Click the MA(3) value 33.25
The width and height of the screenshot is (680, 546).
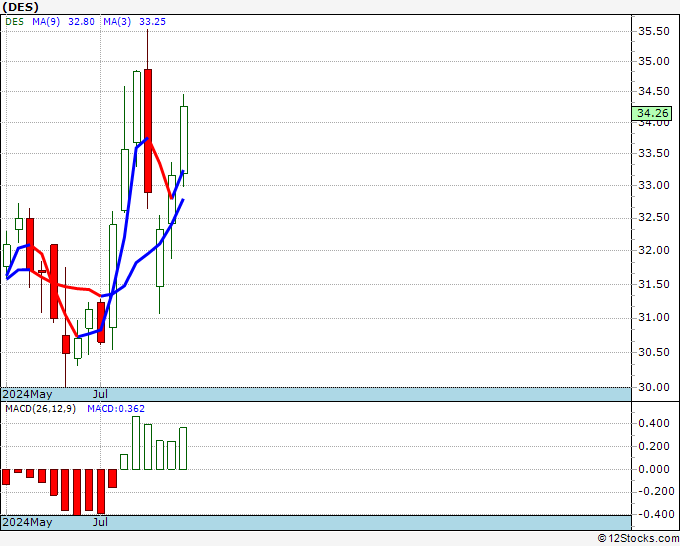152,22
